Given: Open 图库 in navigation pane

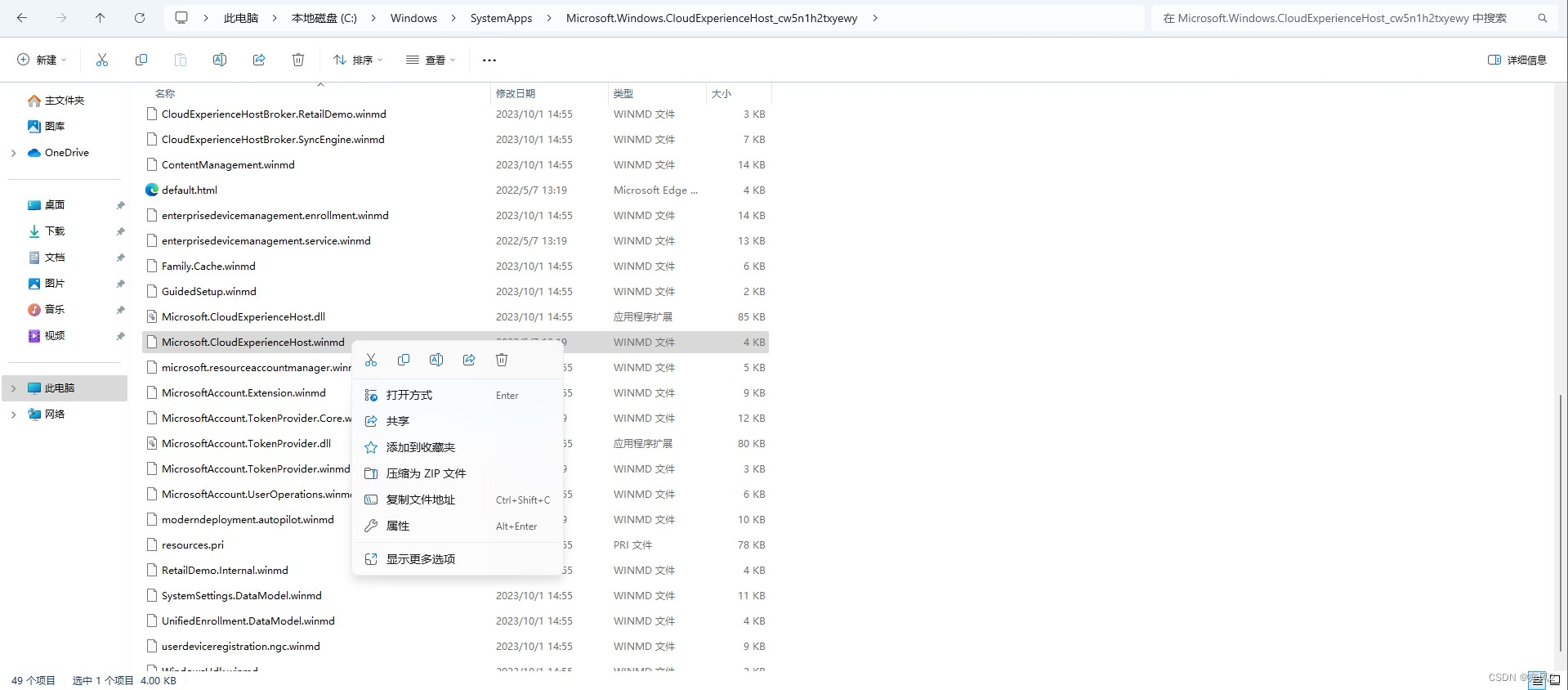Looking at the screenshot, I should pyautogui.click(x=56, y=127).
